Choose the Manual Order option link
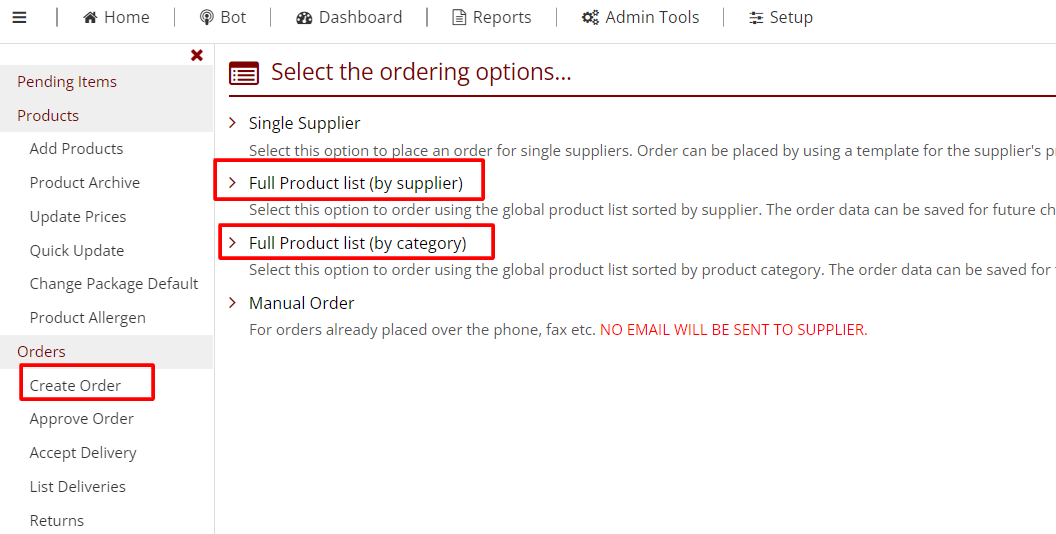The height and width of the screenshot is (534, 1056). (x=301, y=303)
